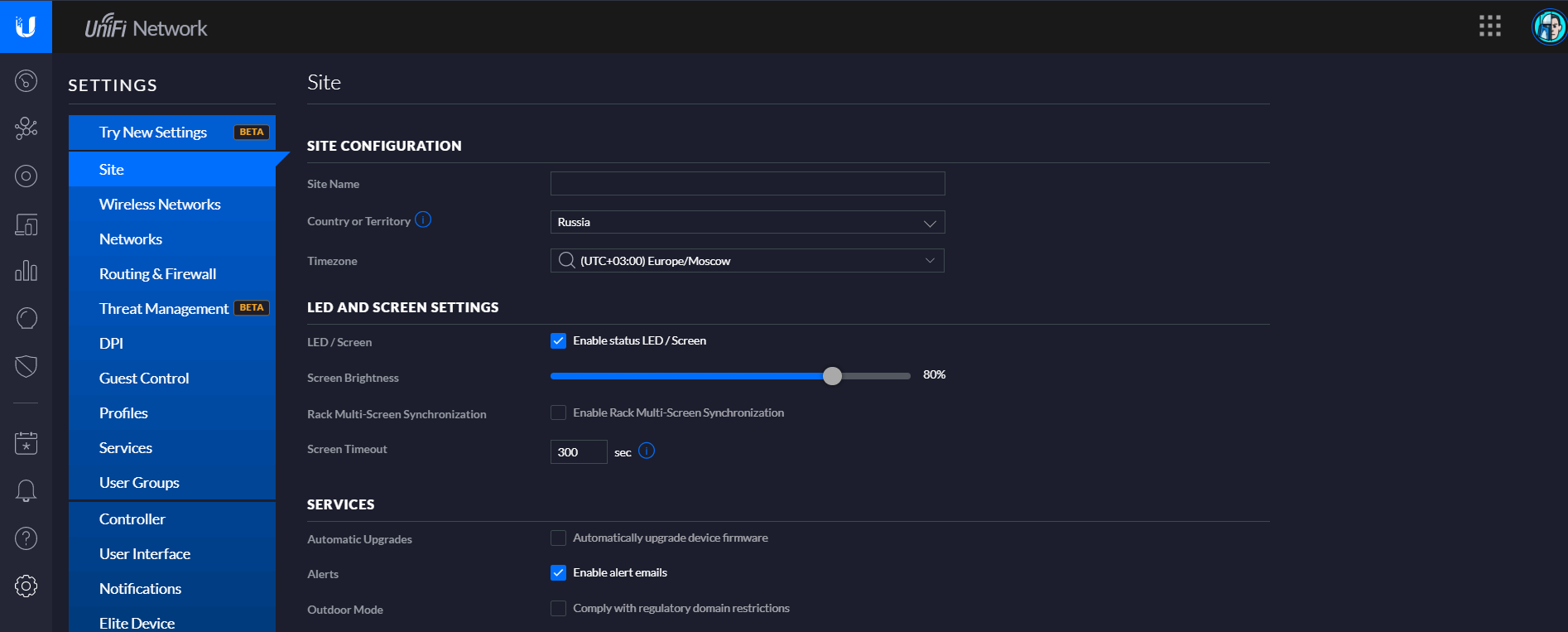The height and width of the screenshot is (632, 1568).
Task: Open the help question mark icon
Action: click(x=26, y=538)
